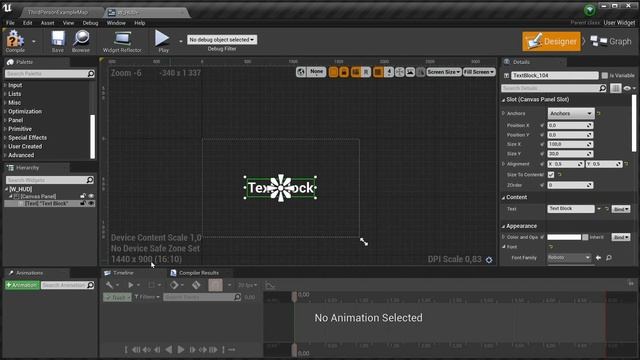This screenshot has height=360, width=640.
Task: Open the Screen Size dropdown
Action: click(x=444, y=72)
